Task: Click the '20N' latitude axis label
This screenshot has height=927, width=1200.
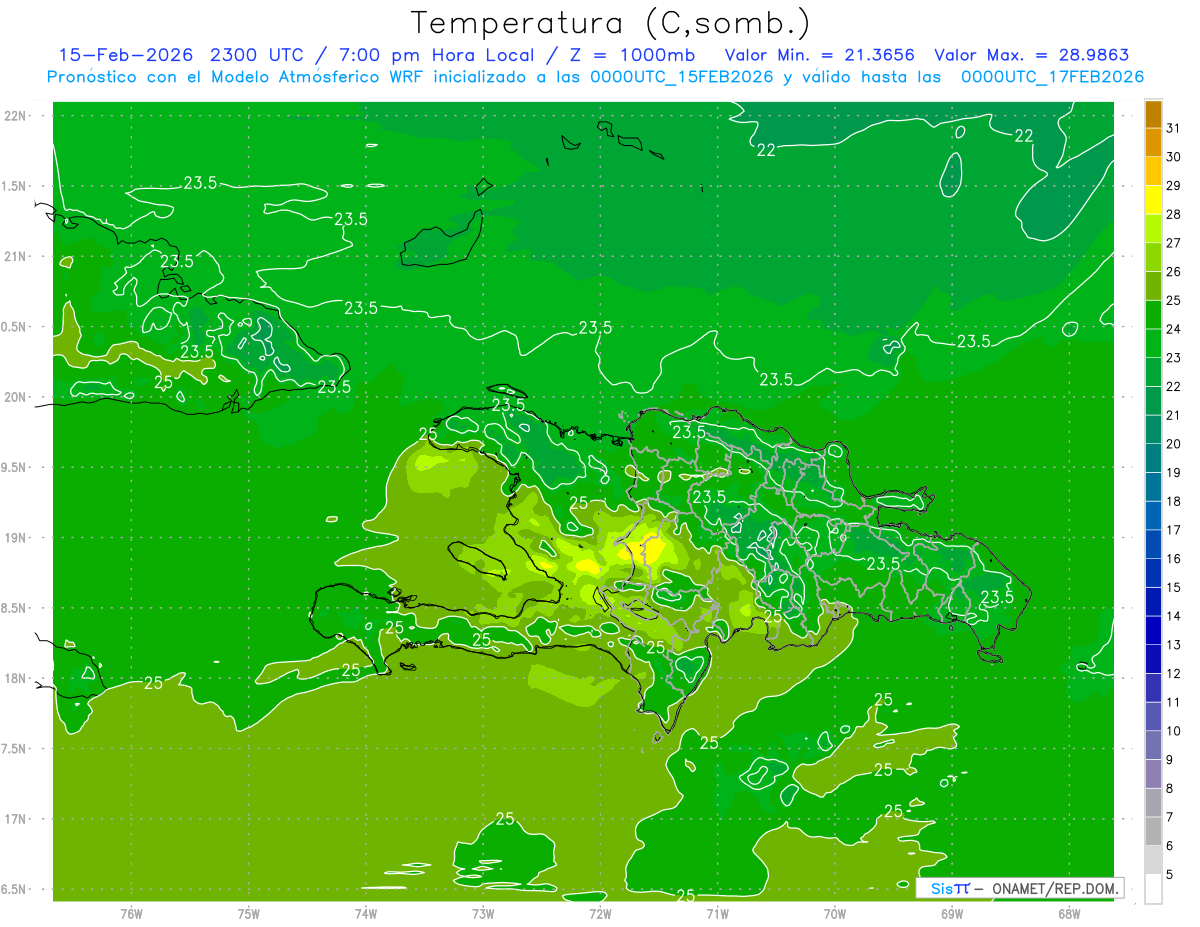Action: point(15,398)
